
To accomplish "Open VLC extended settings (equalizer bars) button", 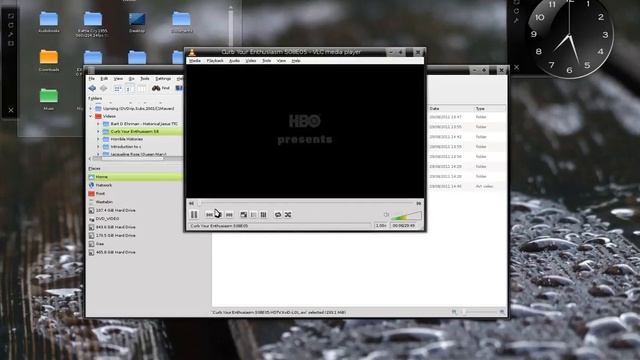I will (x=263, y=215).
